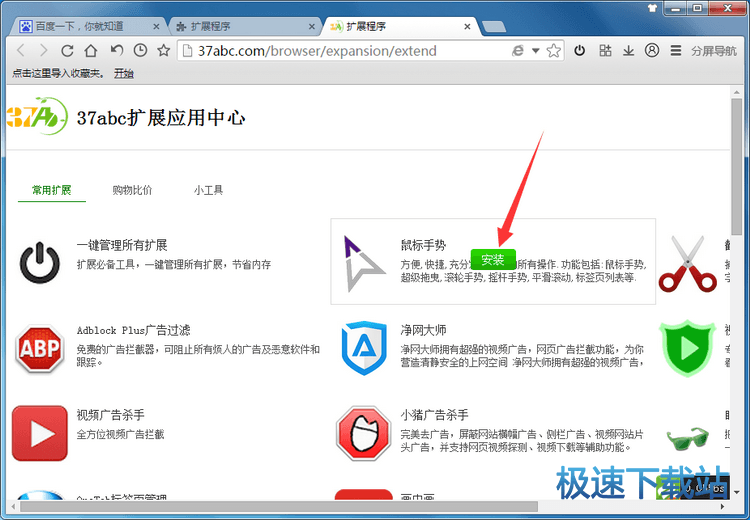Open browsing history clock icon
Screen dimensions: 750x520
[140, 50]
